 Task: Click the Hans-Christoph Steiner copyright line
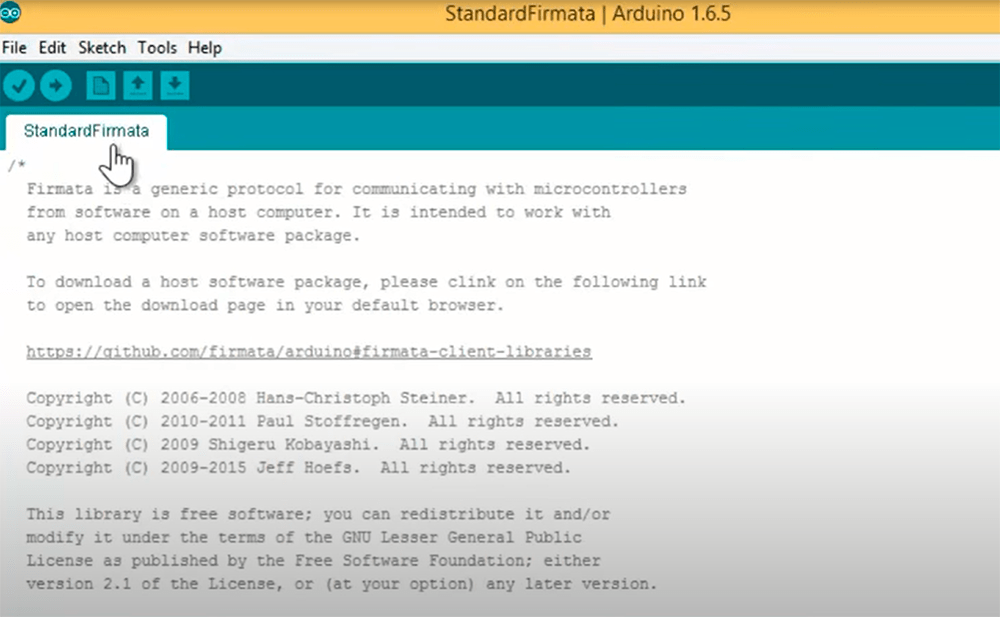click(356, 398)
